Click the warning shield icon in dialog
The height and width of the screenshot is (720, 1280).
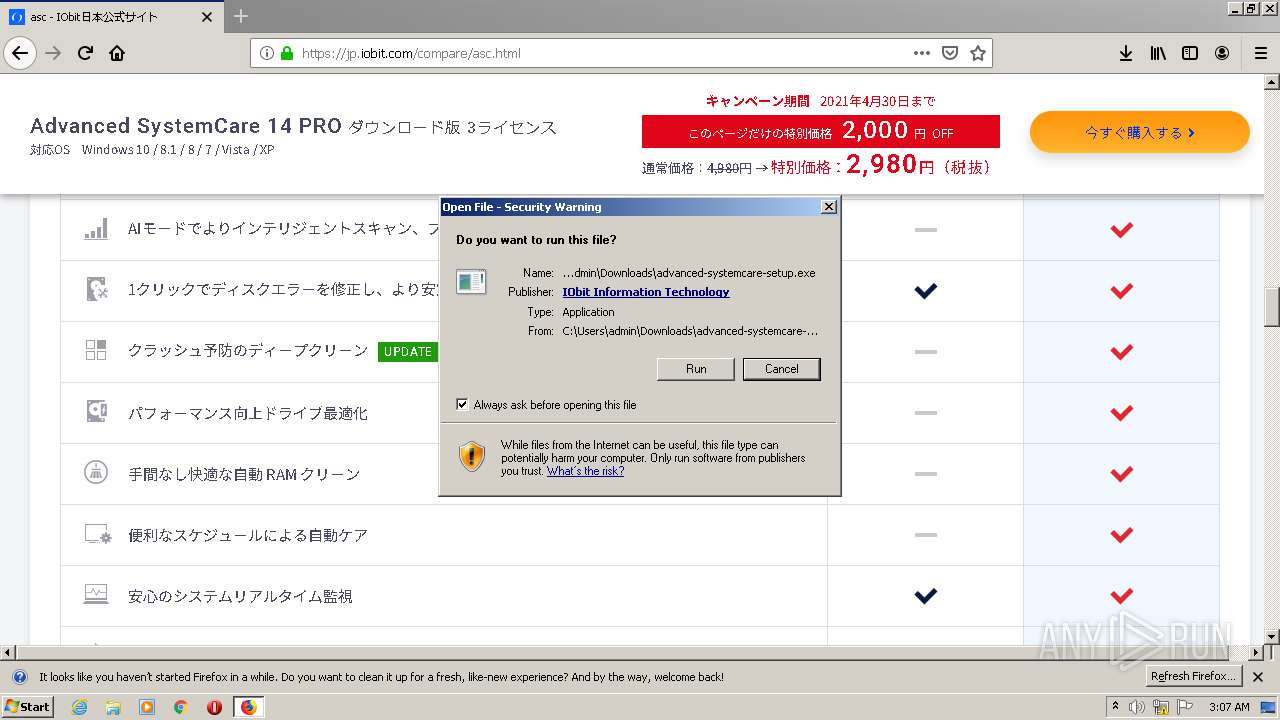[472, 456]
